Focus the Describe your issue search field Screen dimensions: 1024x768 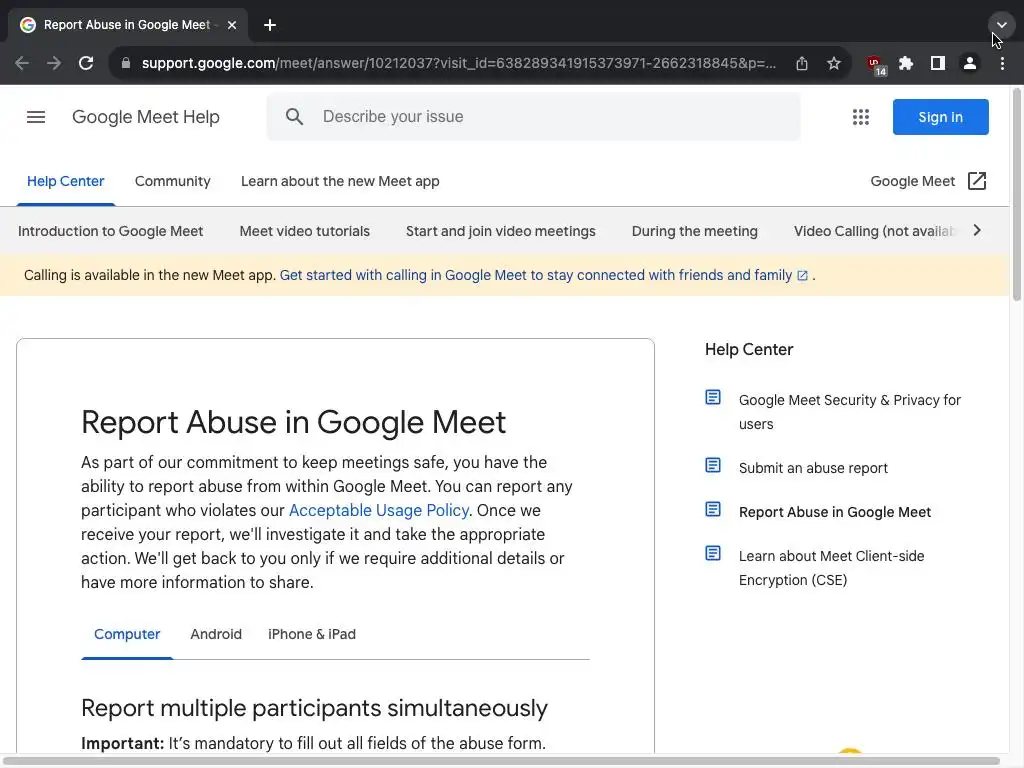534,117
